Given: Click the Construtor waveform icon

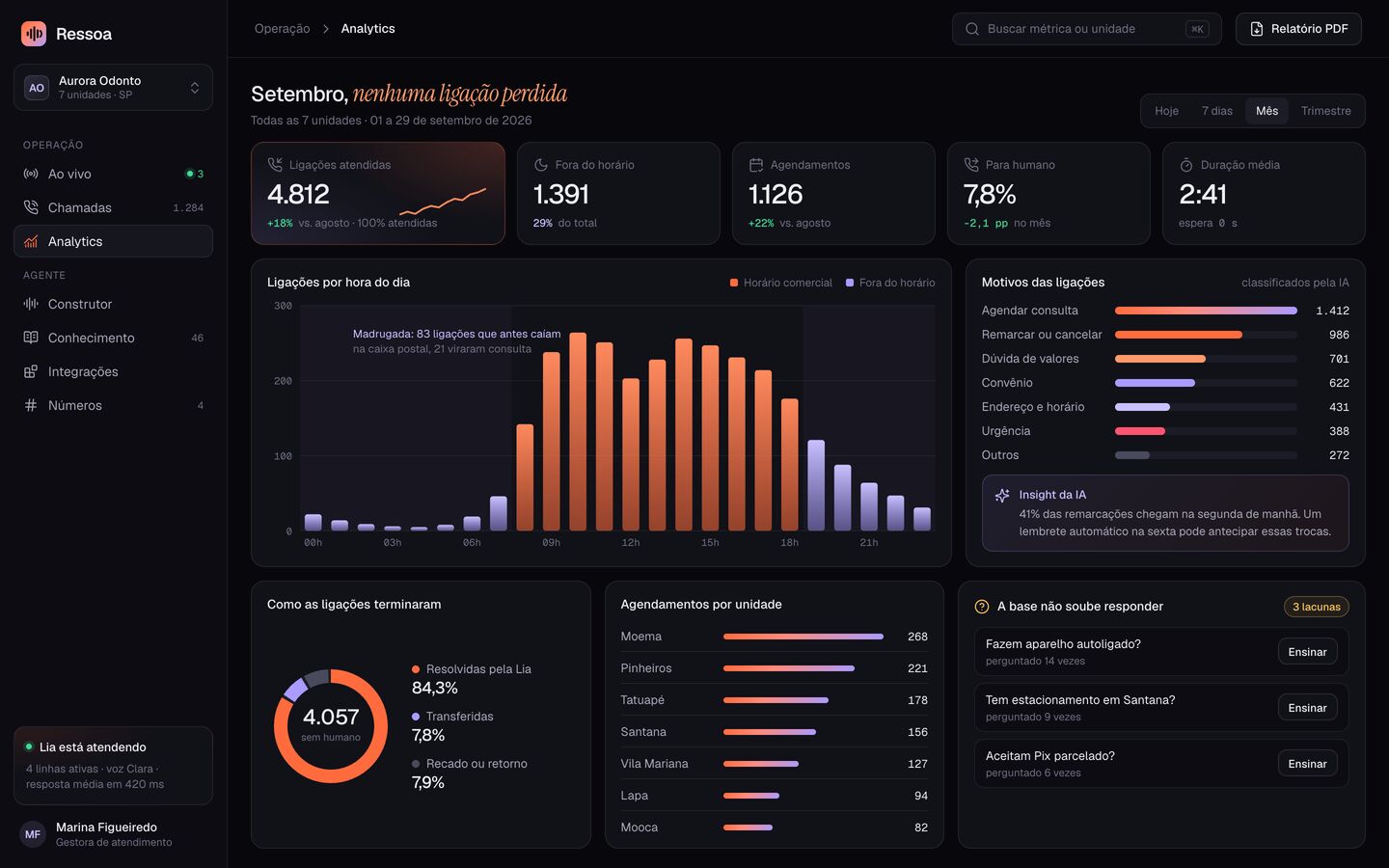Looking at the screenshot, I should 31,304.
